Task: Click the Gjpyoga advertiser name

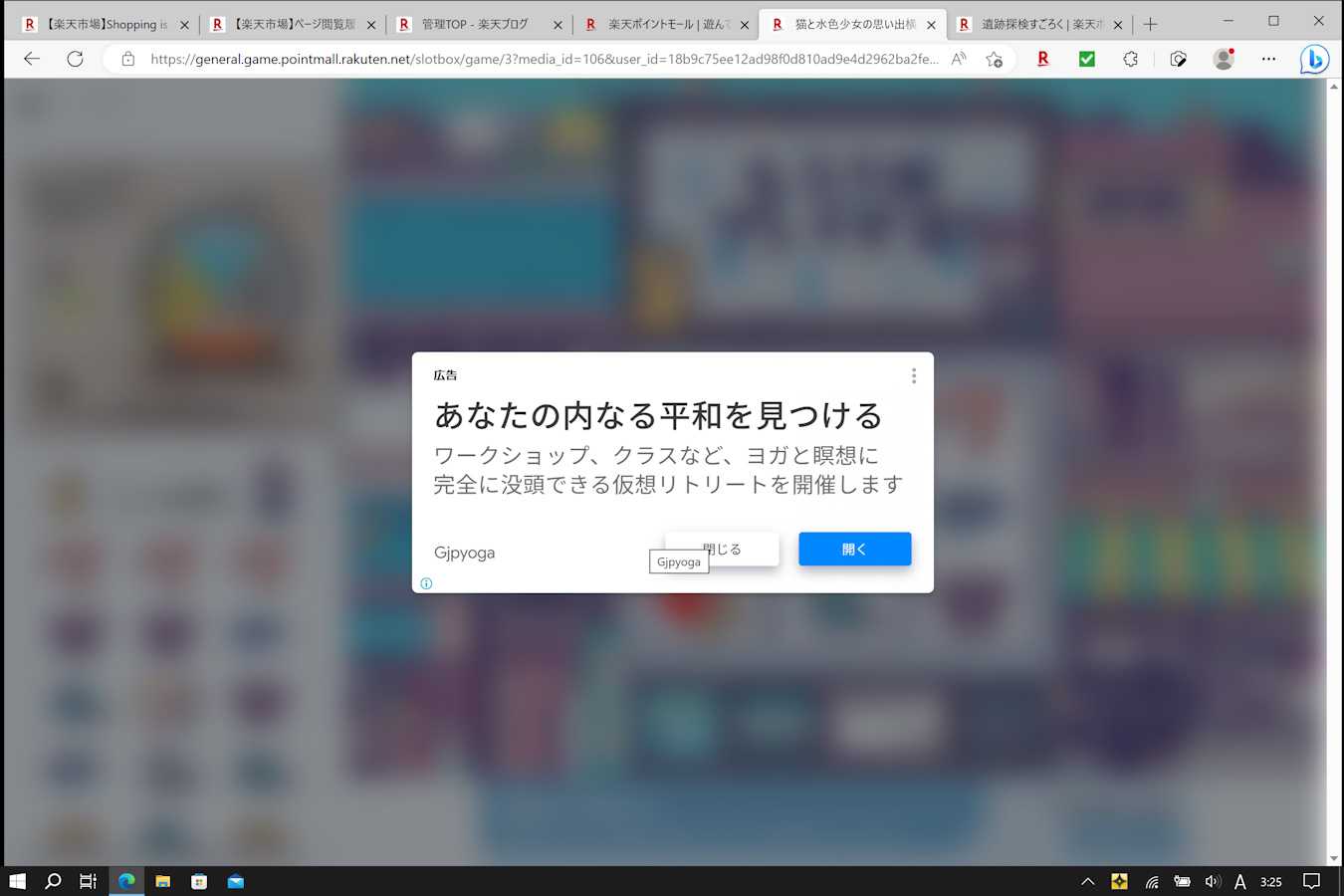Action: coord(464,553)
